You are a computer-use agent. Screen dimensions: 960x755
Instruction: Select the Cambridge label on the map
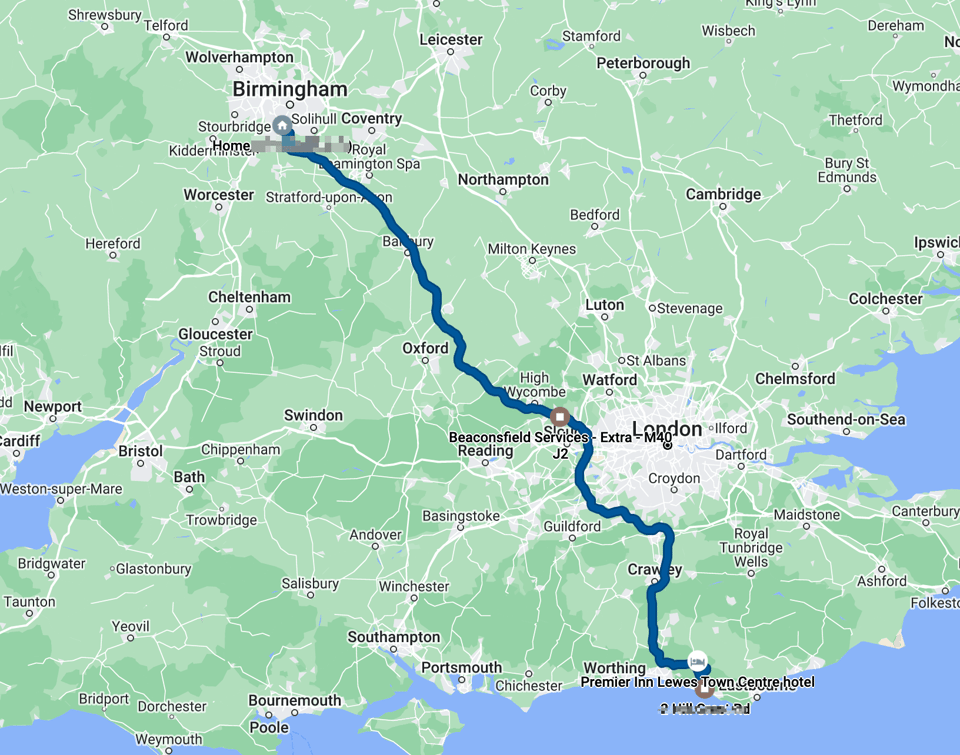723,195
